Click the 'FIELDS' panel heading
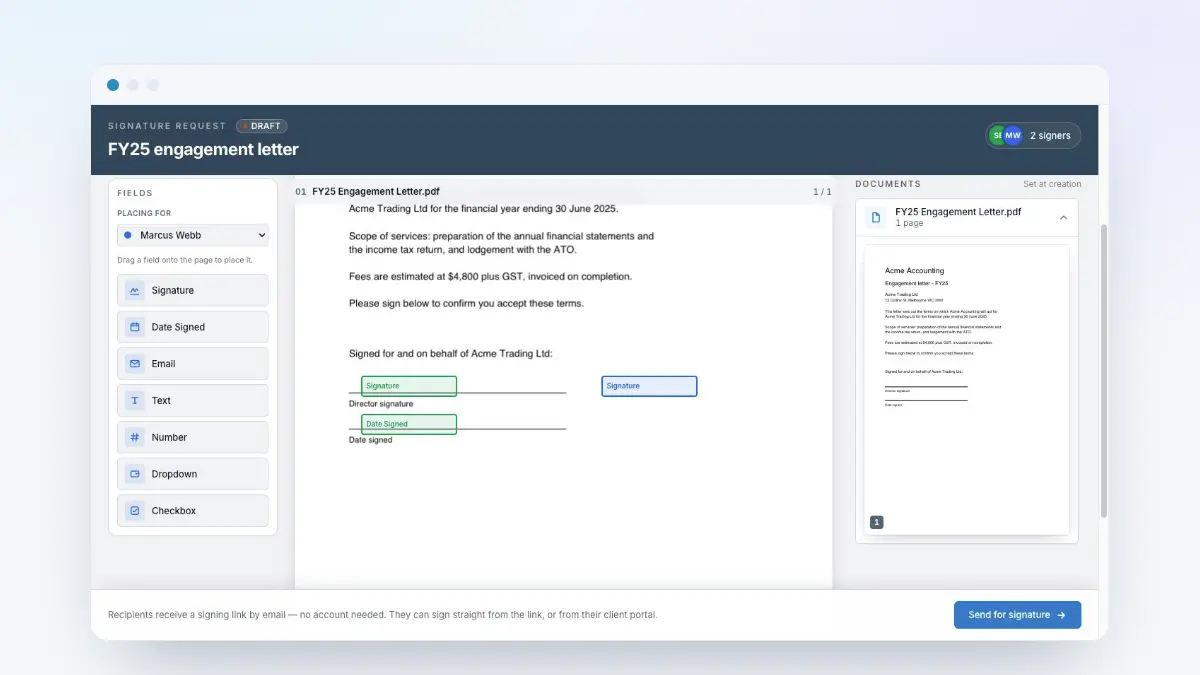Screen dimensions: 1200x675 (x=135, y=193)
